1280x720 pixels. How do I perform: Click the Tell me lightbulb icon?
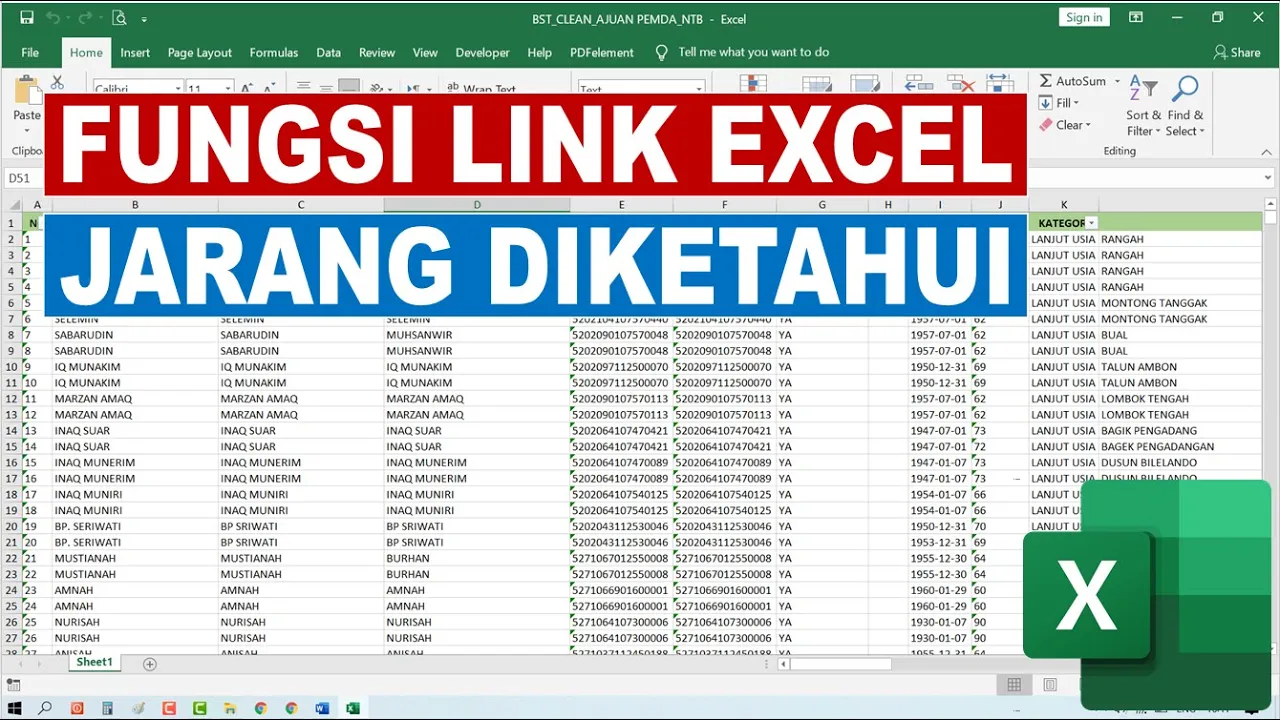[661, 52]
